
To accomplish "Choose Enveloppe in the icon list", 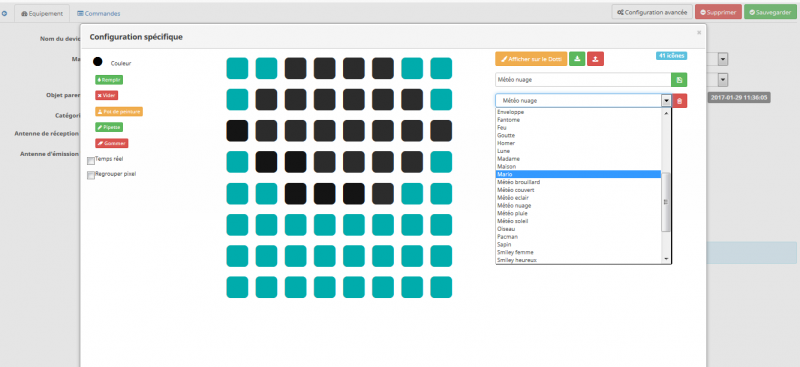I will [x=578, y=112].
